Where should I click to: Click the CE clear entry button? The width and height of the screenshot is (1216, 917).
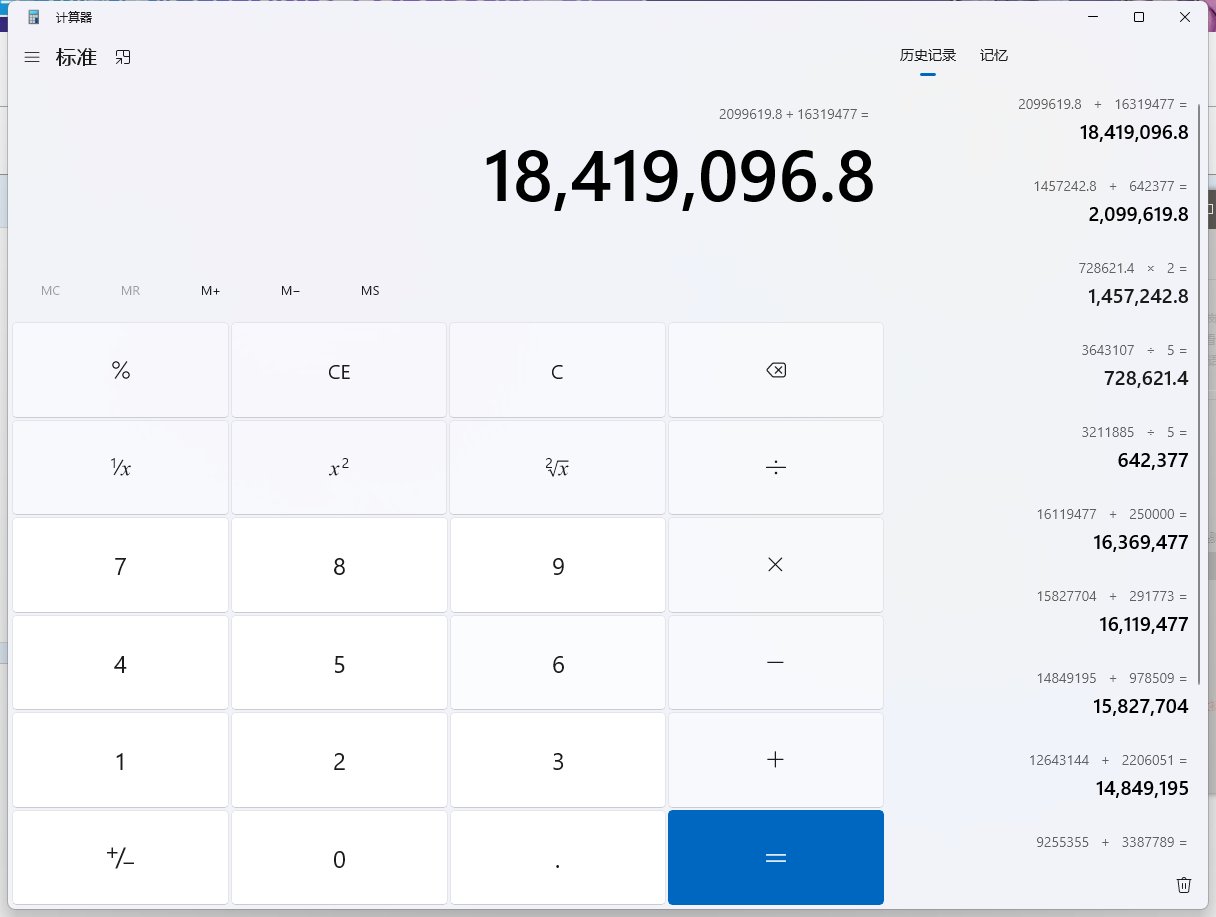[x=339, y=371]
